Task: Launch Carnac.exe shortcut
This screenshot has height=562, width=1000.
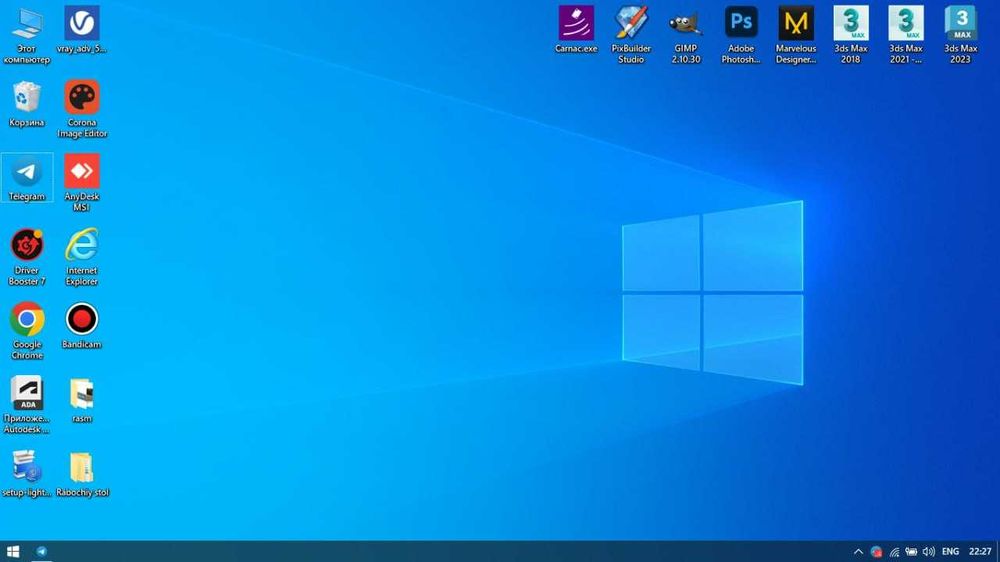Action: (x=576, y=30)
